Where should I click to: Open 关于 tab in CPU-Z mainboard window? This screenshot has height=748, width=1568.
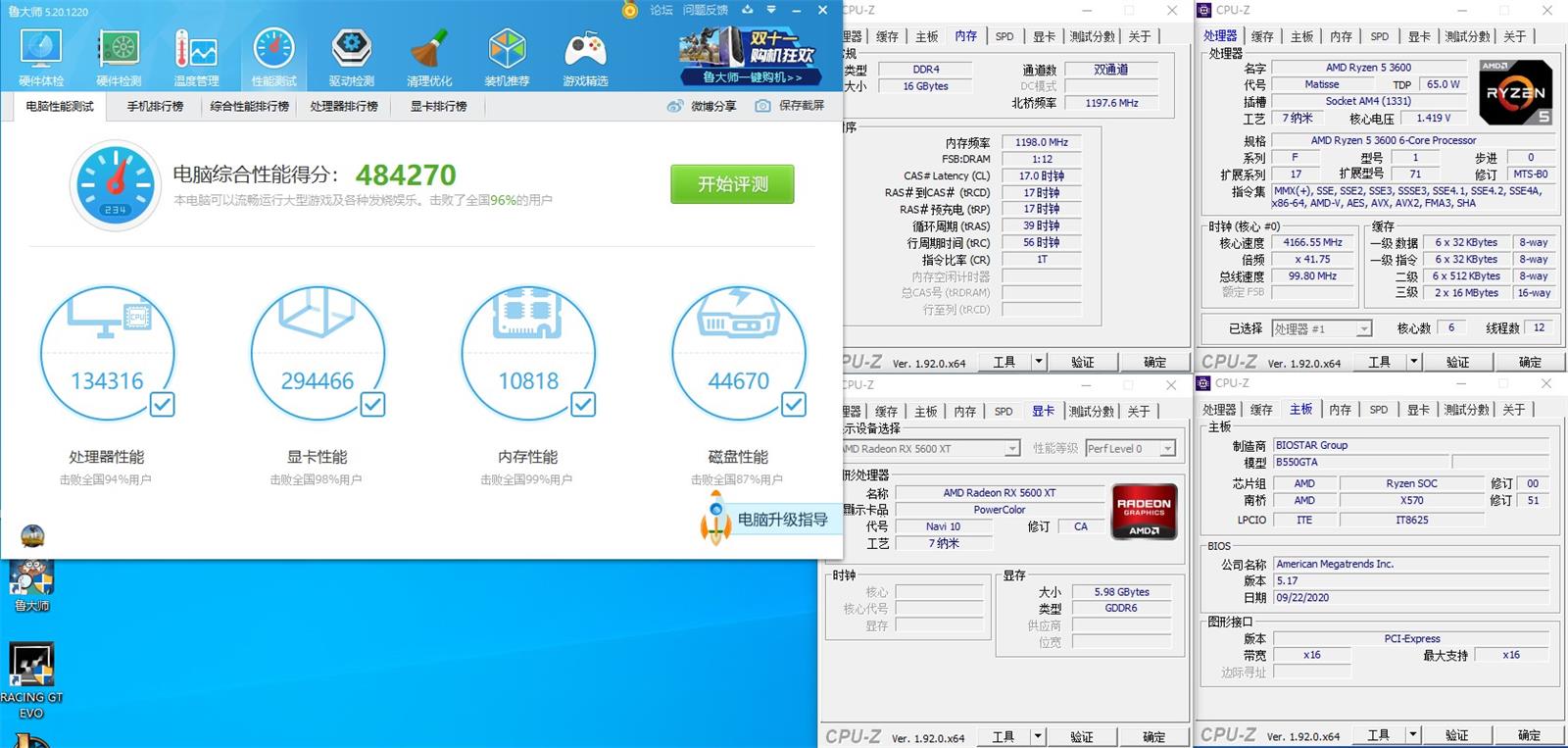click(1514, 409)
